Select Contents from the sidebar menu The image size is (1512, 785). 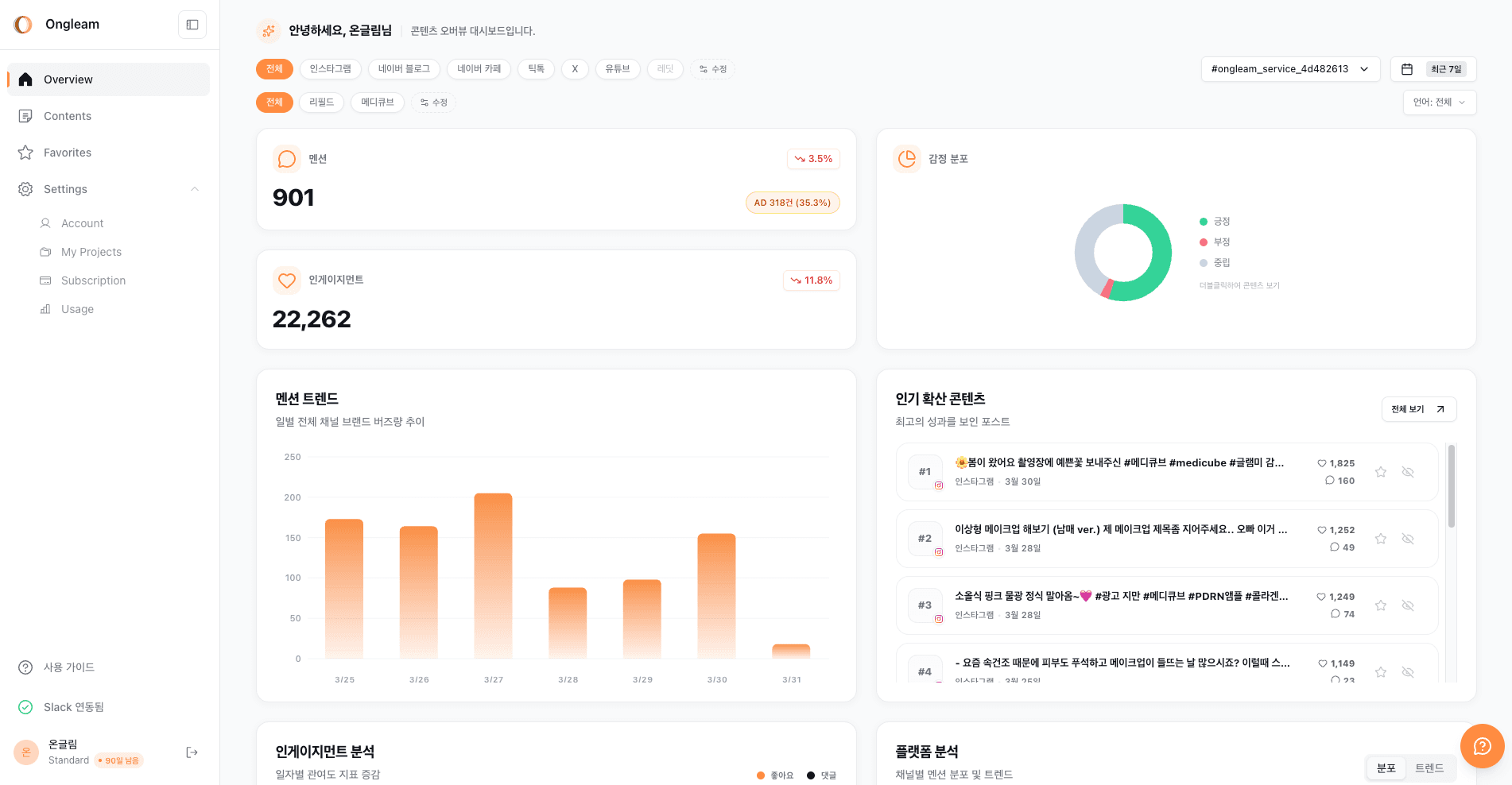point(67,116)
